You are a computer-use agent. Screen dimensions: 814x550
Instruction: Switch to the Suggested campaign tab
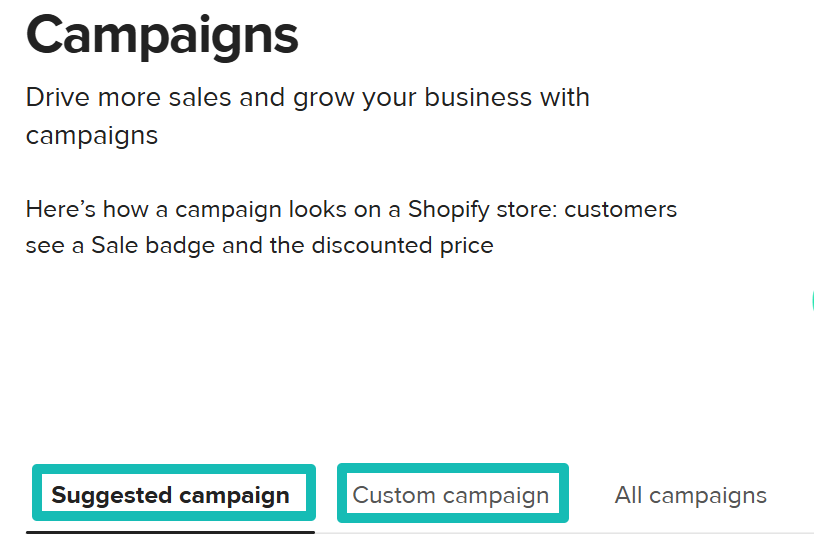tap(171, 495)
